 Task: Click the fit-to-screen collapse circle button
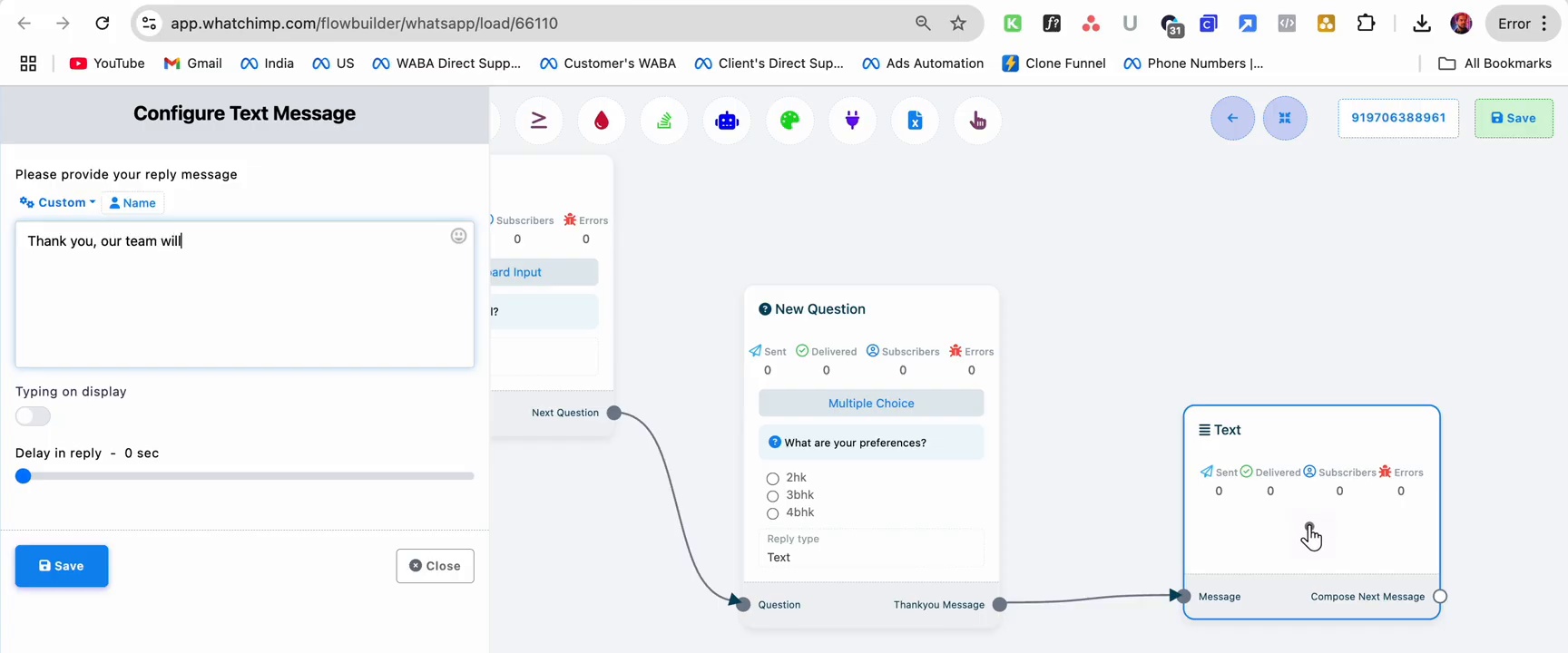[x=1285, y=118]
